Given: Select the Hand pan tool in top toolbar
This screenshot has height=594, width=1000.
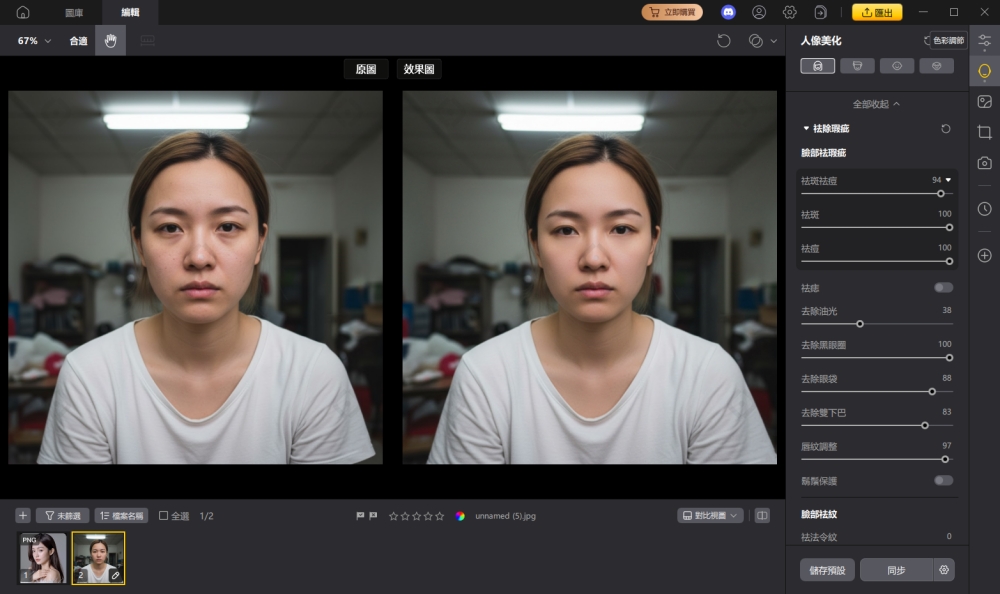Looking at the screenshot, I should click(x=110, y=41).
